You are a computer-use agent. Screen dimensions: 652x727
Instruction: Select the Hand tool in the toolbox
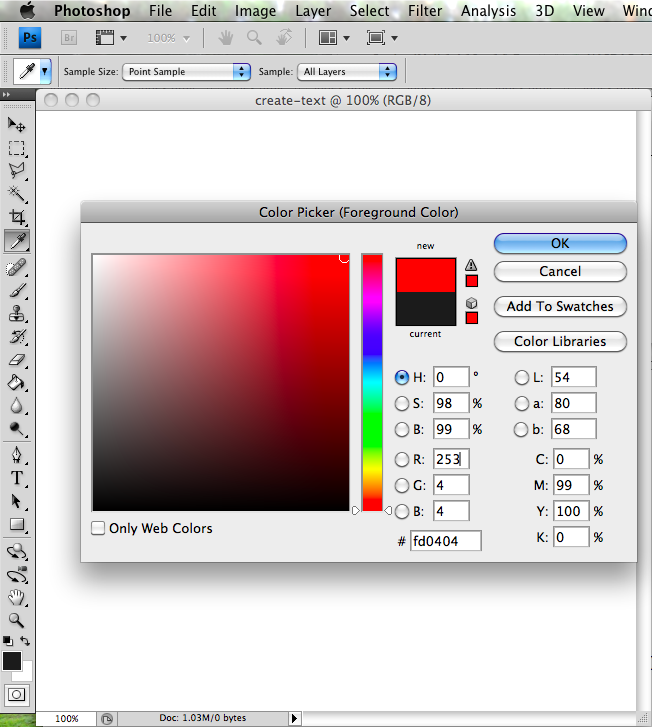click(x=17, y=597)
